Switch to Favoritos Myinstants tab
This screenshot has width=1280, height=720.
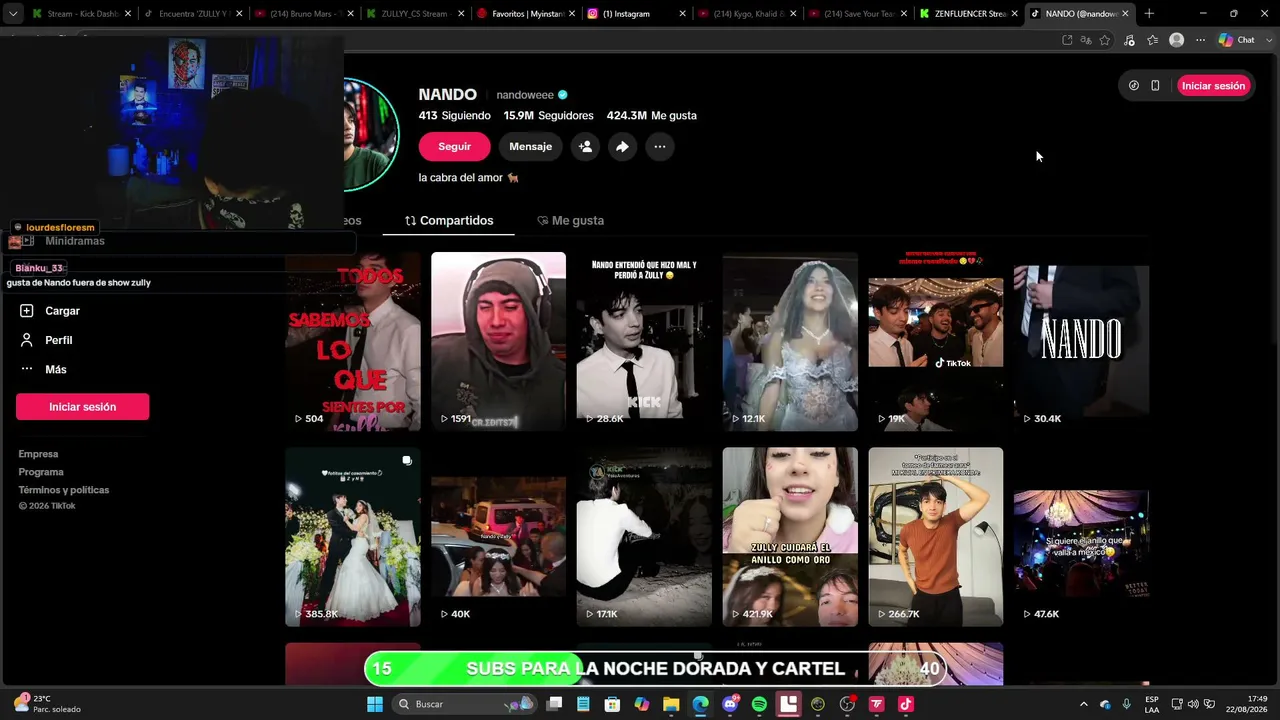point(525,14)
